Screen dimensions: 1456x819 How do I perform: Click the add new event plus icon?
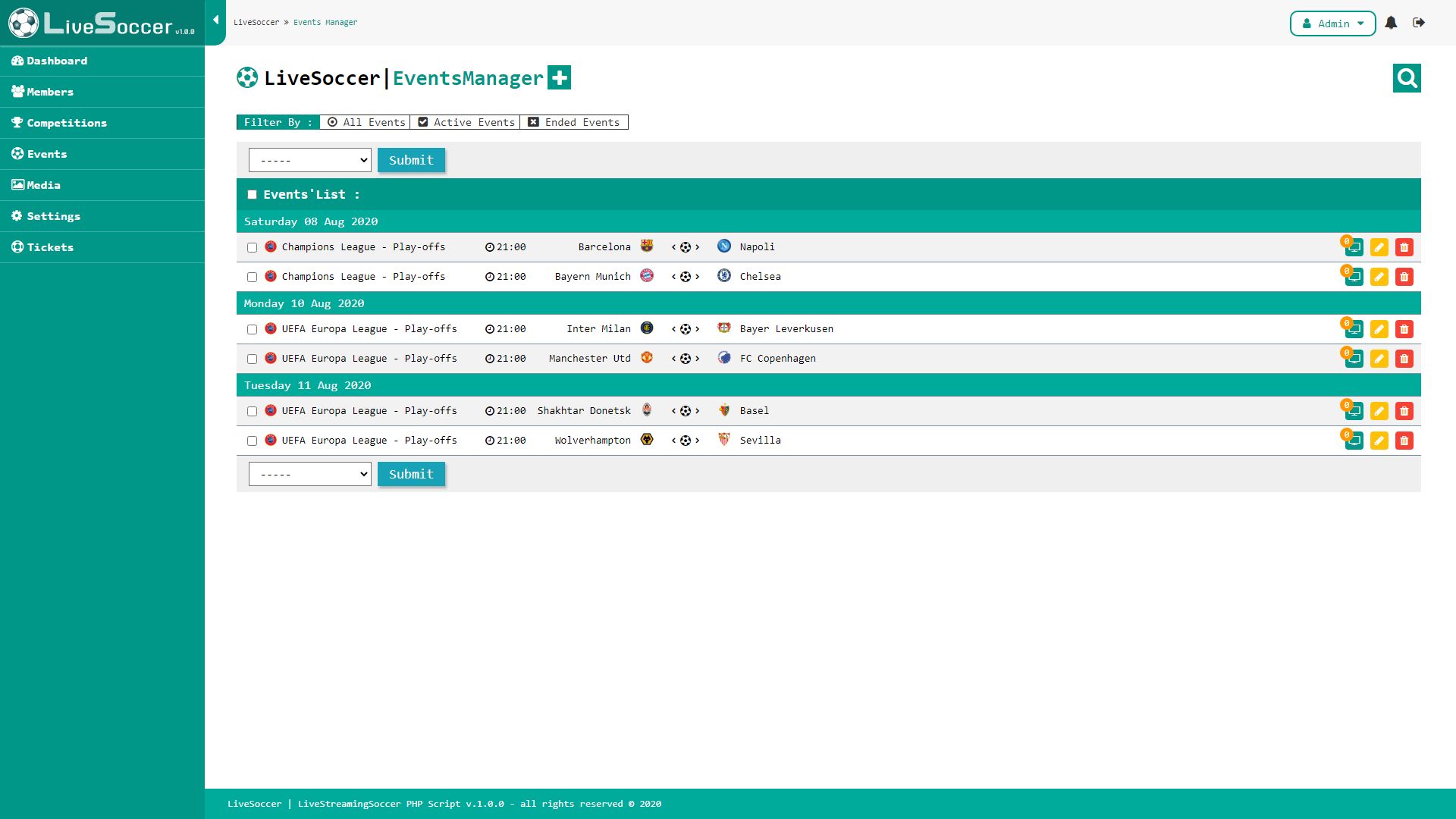click(559, 78)
